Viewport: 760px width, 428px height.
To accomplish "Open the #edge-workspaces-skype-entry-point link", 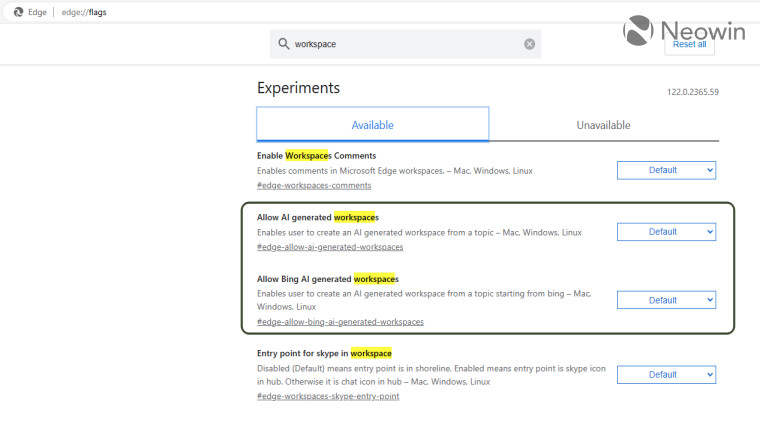I will pos(328,396).
